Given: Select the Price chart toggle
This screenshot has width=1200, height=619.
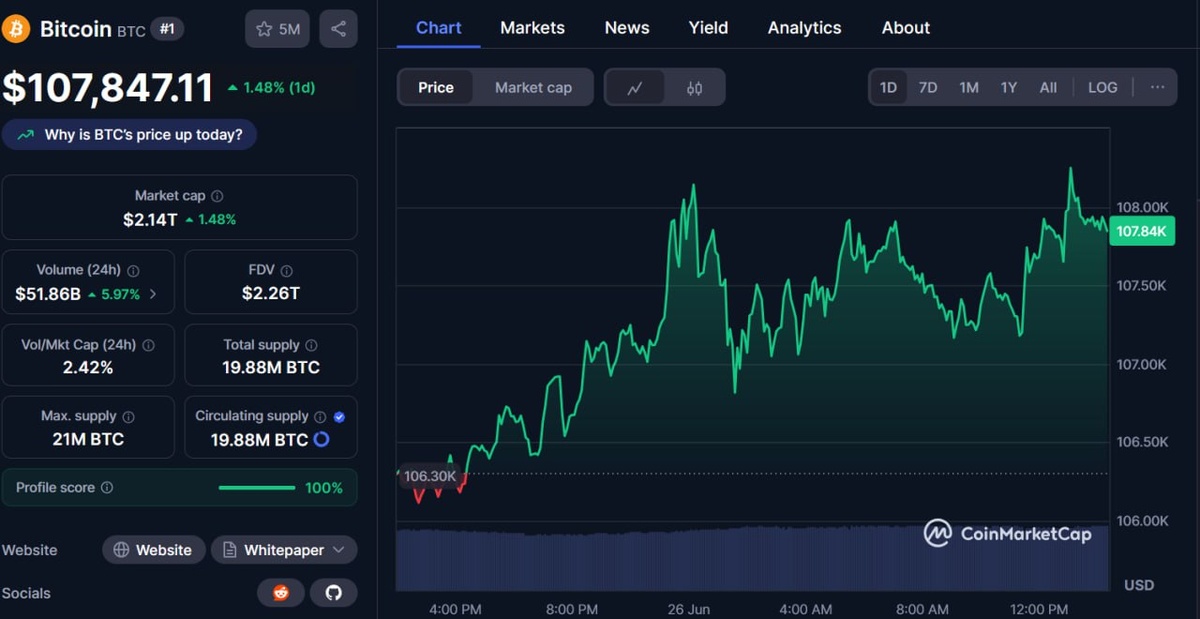Looking at the screenshot, I should (436, 88).
